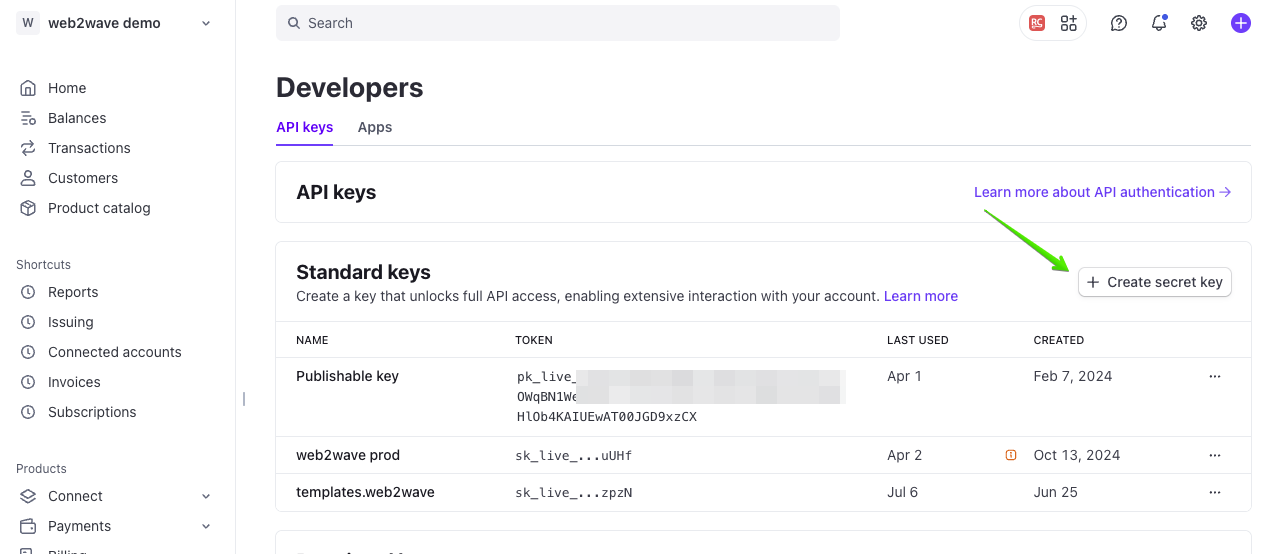
Task: Open the Subscriptions shortcut
Action: pyautogui.click(x=92, y=412)
